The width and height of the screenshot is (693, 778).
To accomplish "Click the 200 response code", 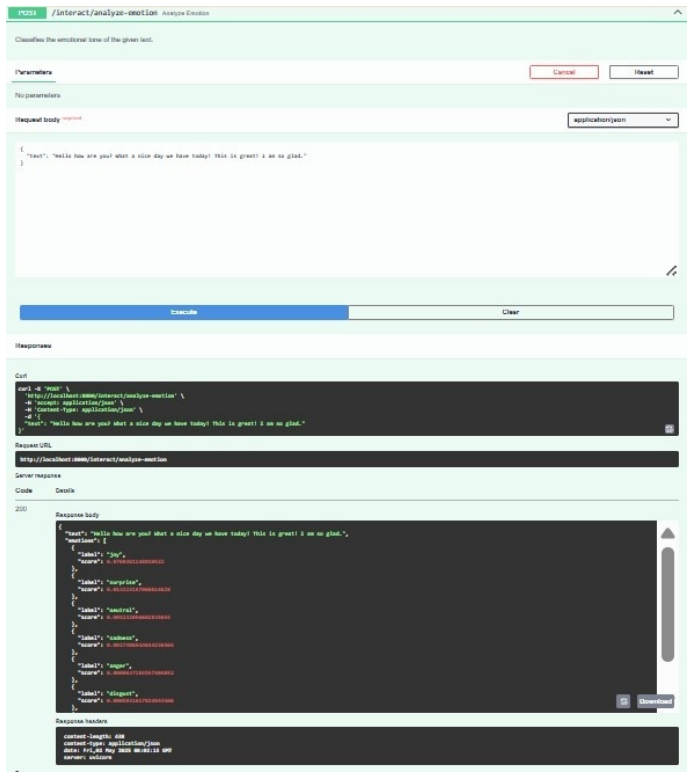I will [21, 509].
